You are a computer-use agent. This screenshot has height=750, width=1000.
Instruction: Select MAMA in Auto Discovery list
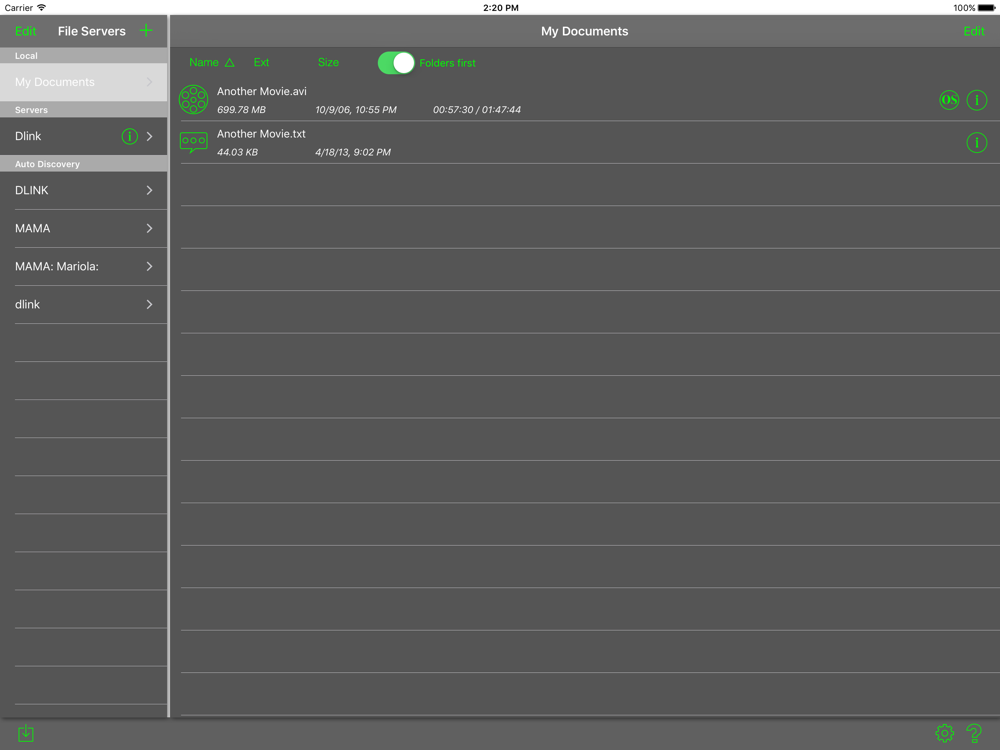[x=84, y=228]
